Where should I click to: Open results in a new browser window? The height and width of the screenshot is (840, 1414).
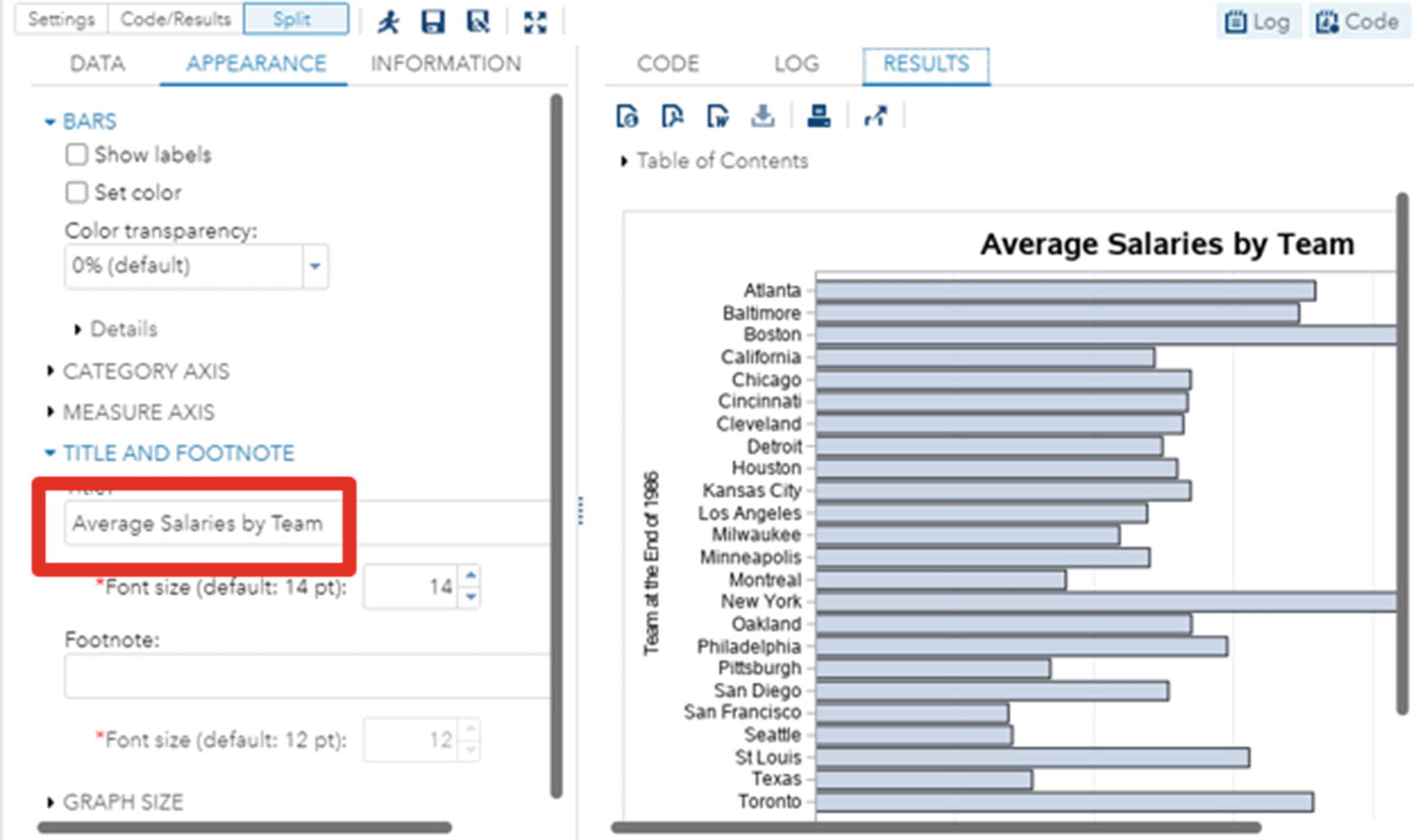875,116
